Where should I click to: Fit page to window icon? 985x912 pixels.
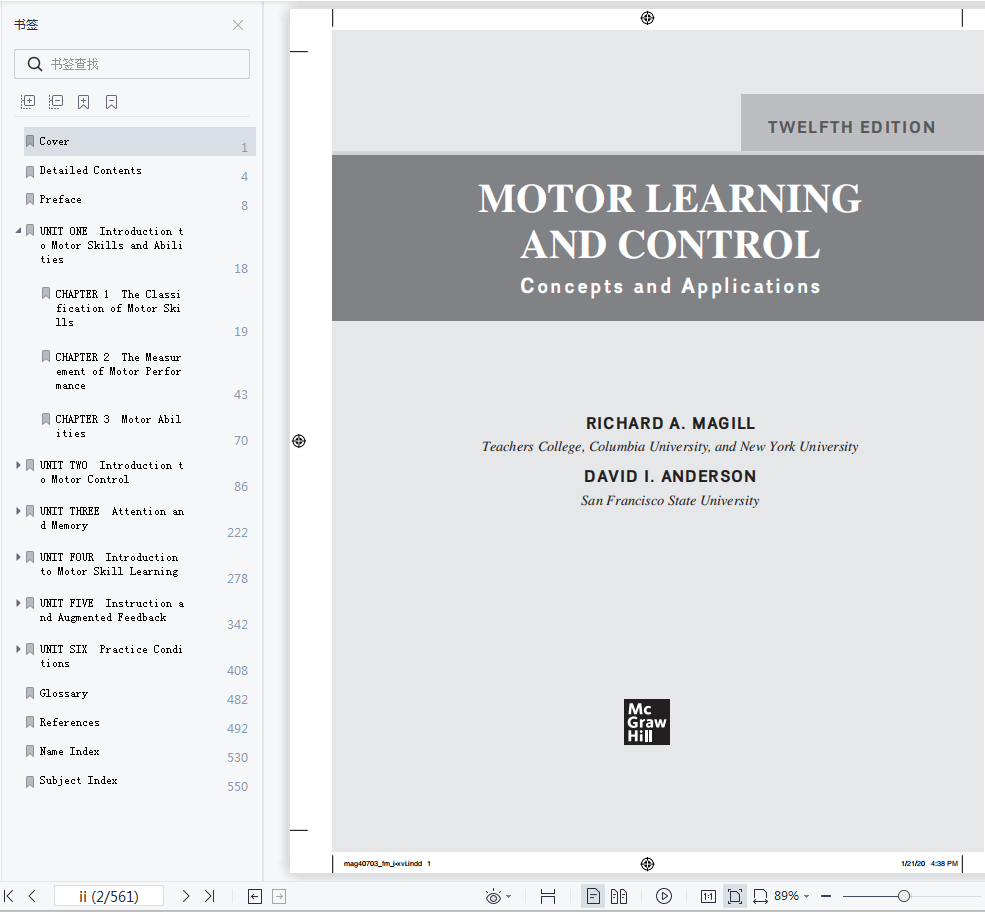tap(734, 896)
